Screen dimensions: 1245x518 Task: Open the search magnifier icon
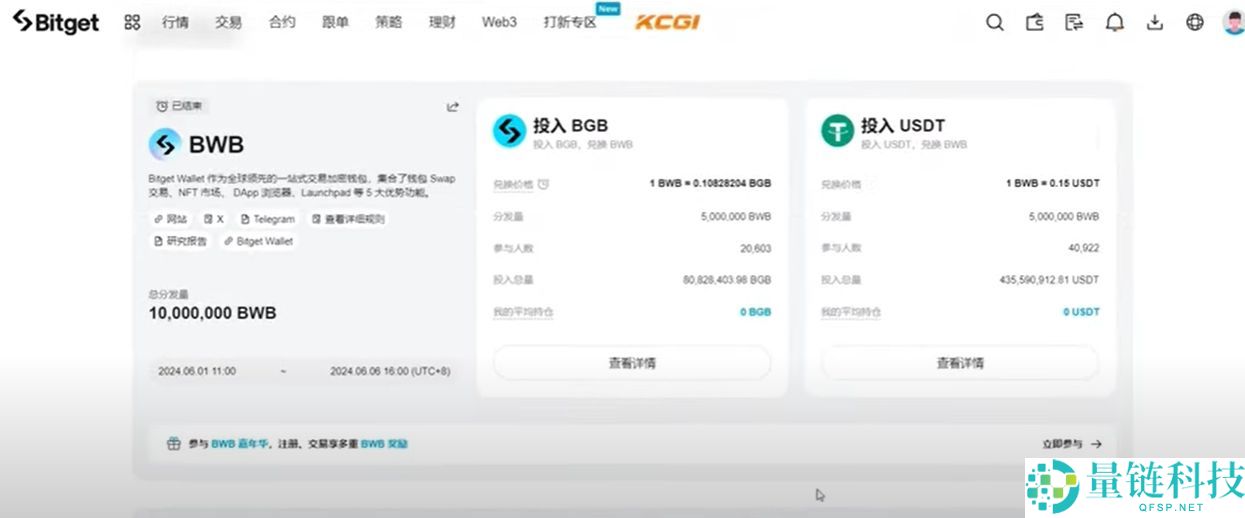point(994,22)
